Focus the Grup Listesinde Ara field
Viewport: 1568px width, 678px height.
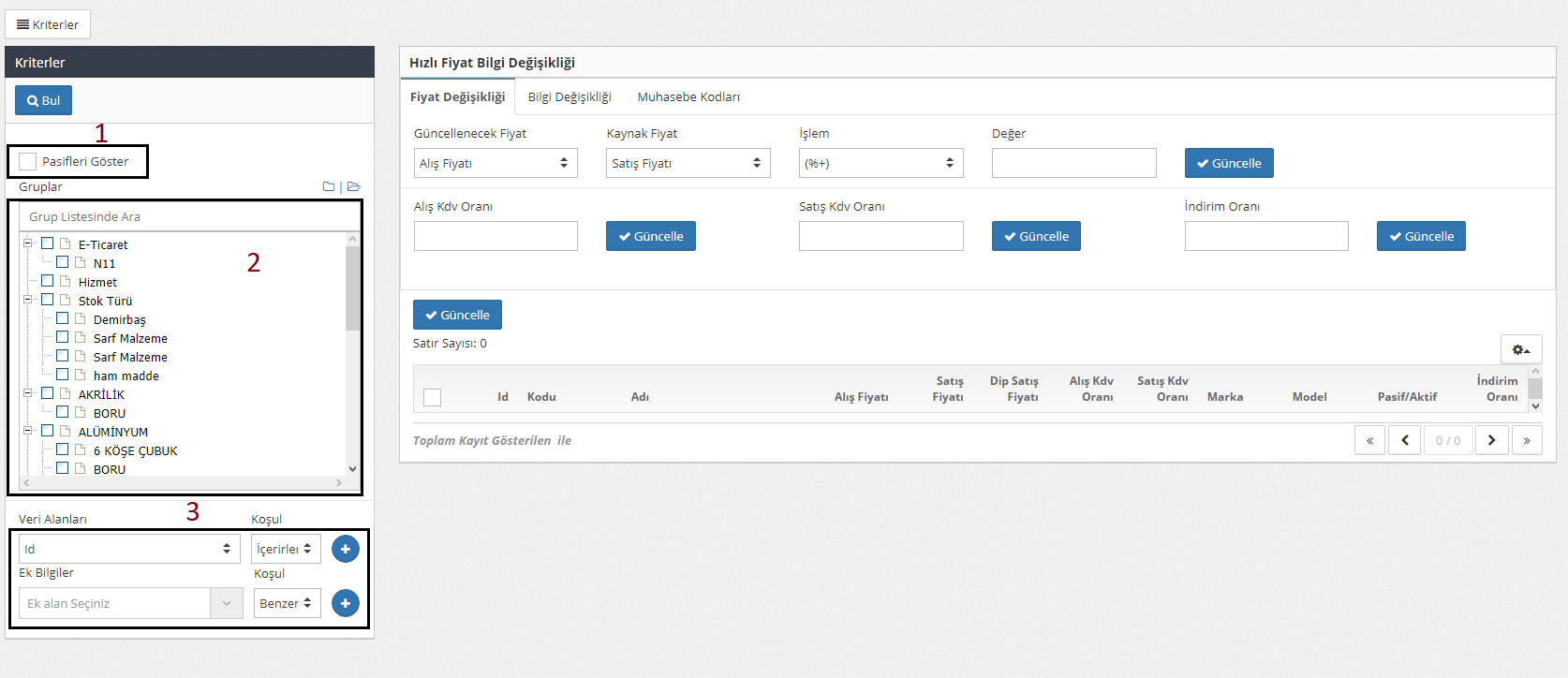(189, 216)
